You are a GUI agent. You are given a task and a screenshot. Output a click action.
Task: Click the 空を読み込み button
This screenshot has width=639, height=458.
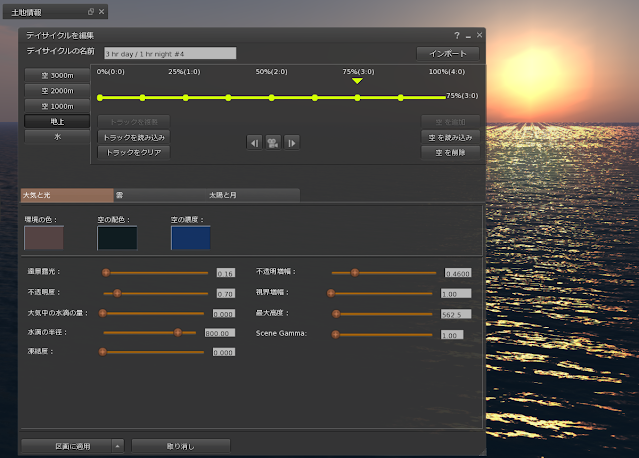450,137
